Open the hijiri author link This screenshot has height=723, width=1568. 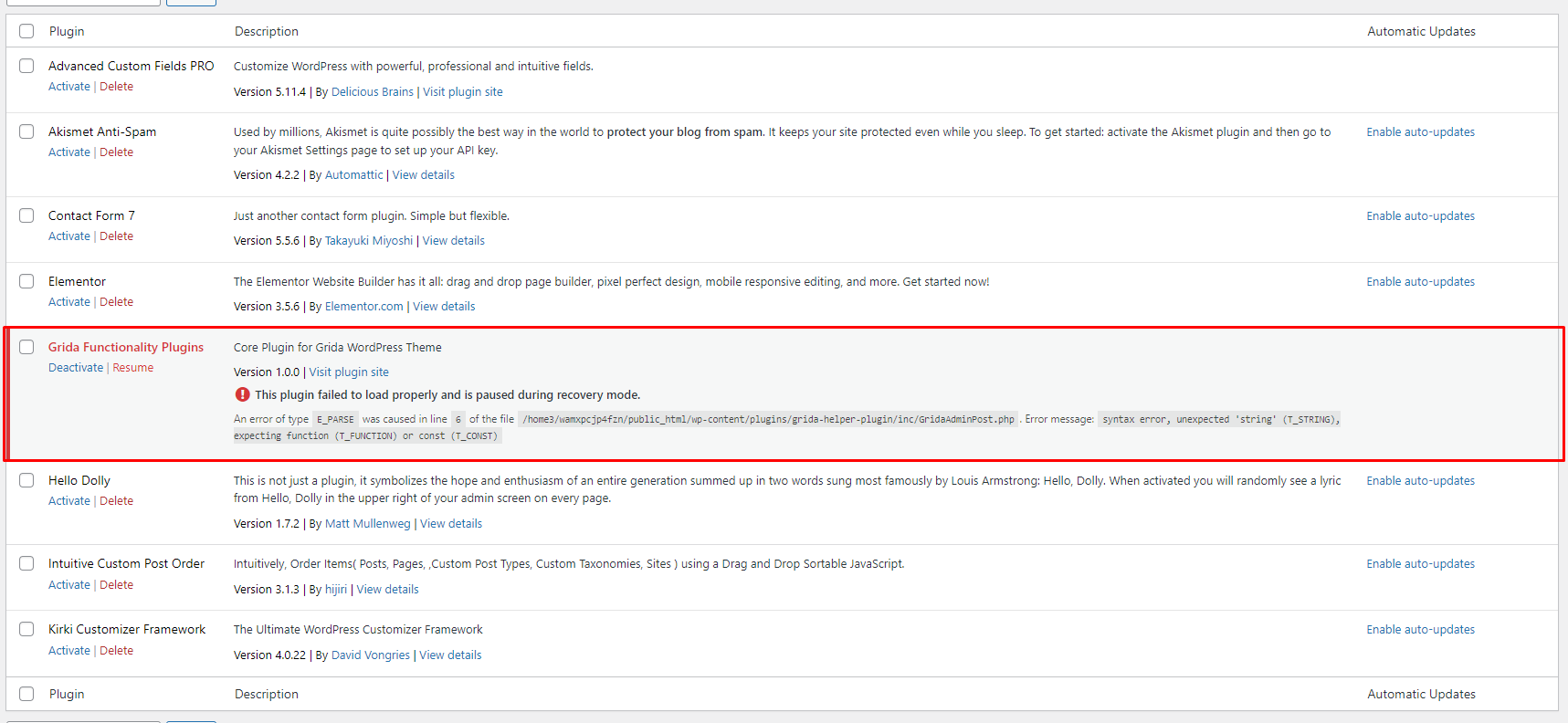pos(336,590)
